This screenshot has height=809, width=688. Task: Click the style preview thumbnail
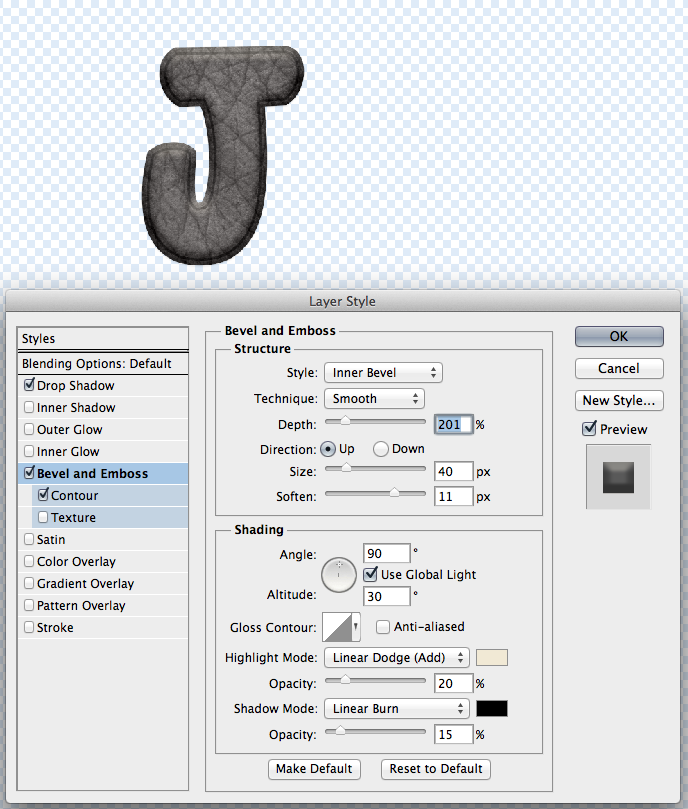[618, 477]
